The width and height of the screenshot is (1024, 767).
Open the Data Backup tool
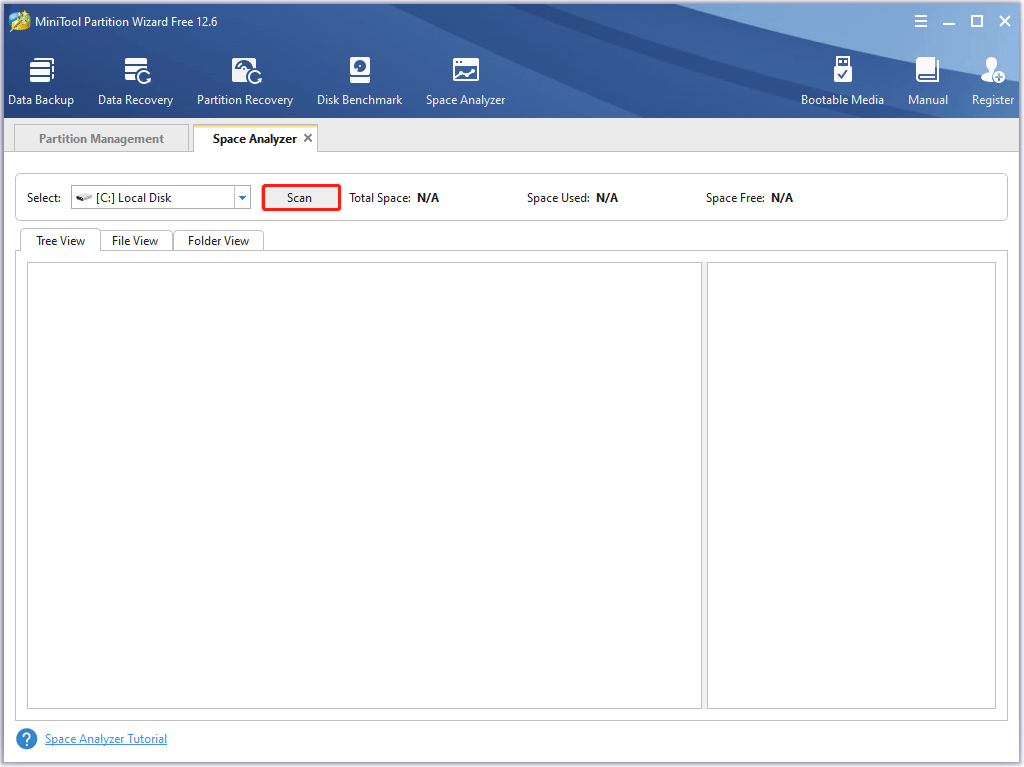pyautogui.click(x=41, y=82)
